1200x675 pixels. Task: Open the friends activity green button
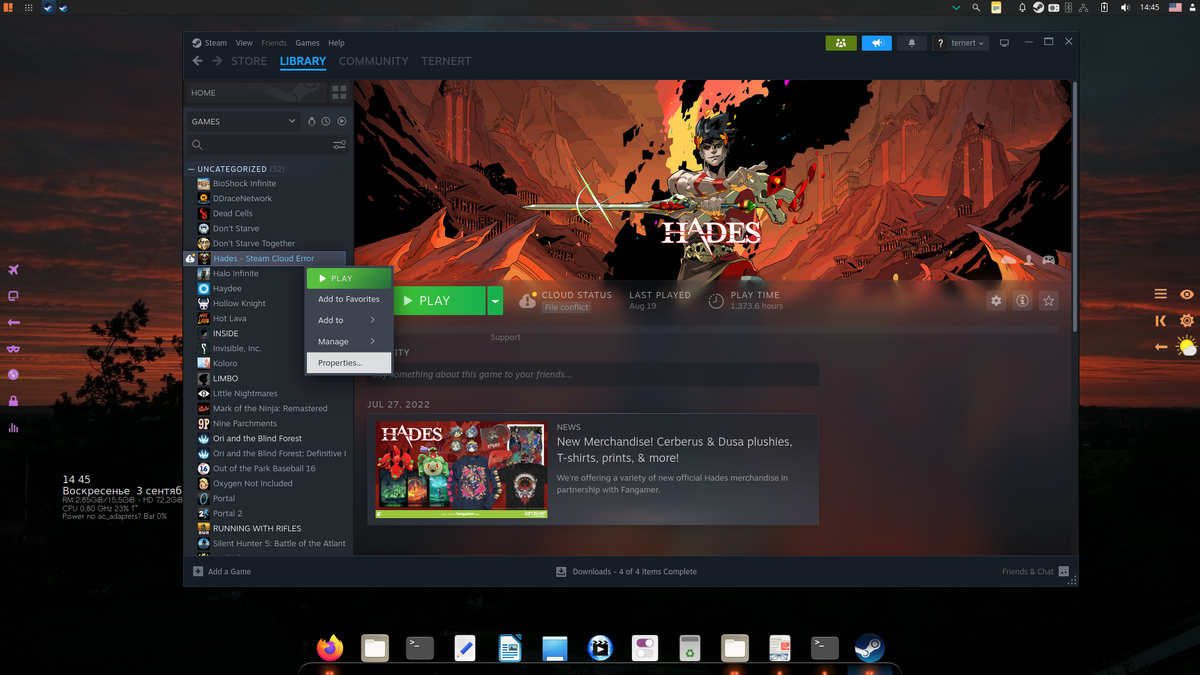[x=841, y=43]
